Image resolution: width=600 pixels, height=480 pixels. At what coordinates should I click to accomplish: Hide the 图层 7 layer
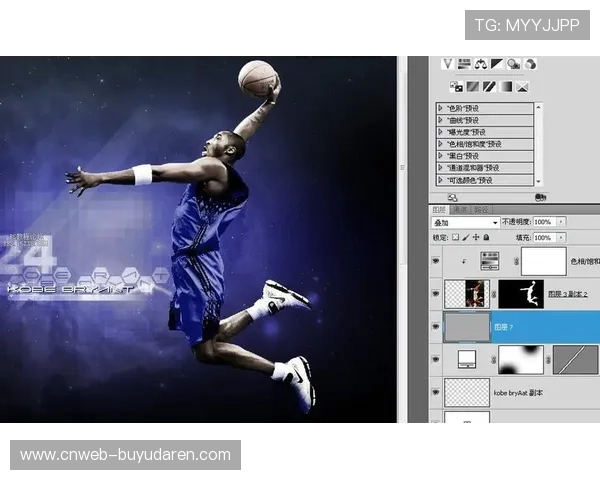[435, 327]
